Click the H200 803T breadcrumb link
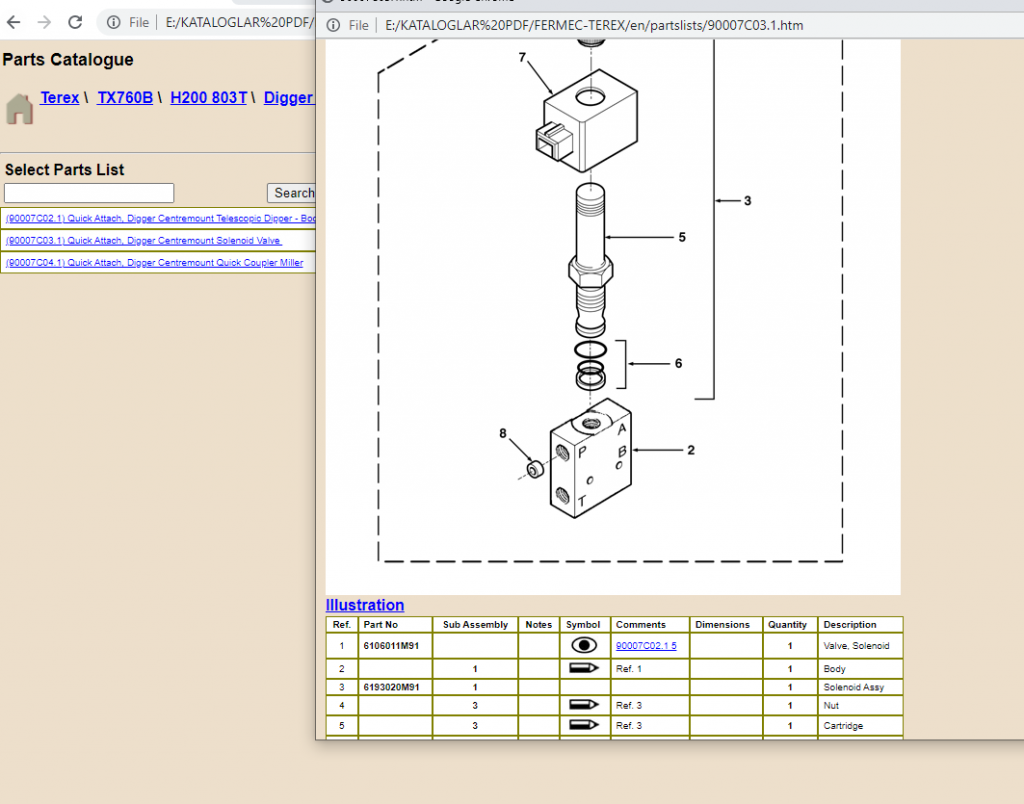This screenshot has height=804, width=1024. (x=208, y=97)
